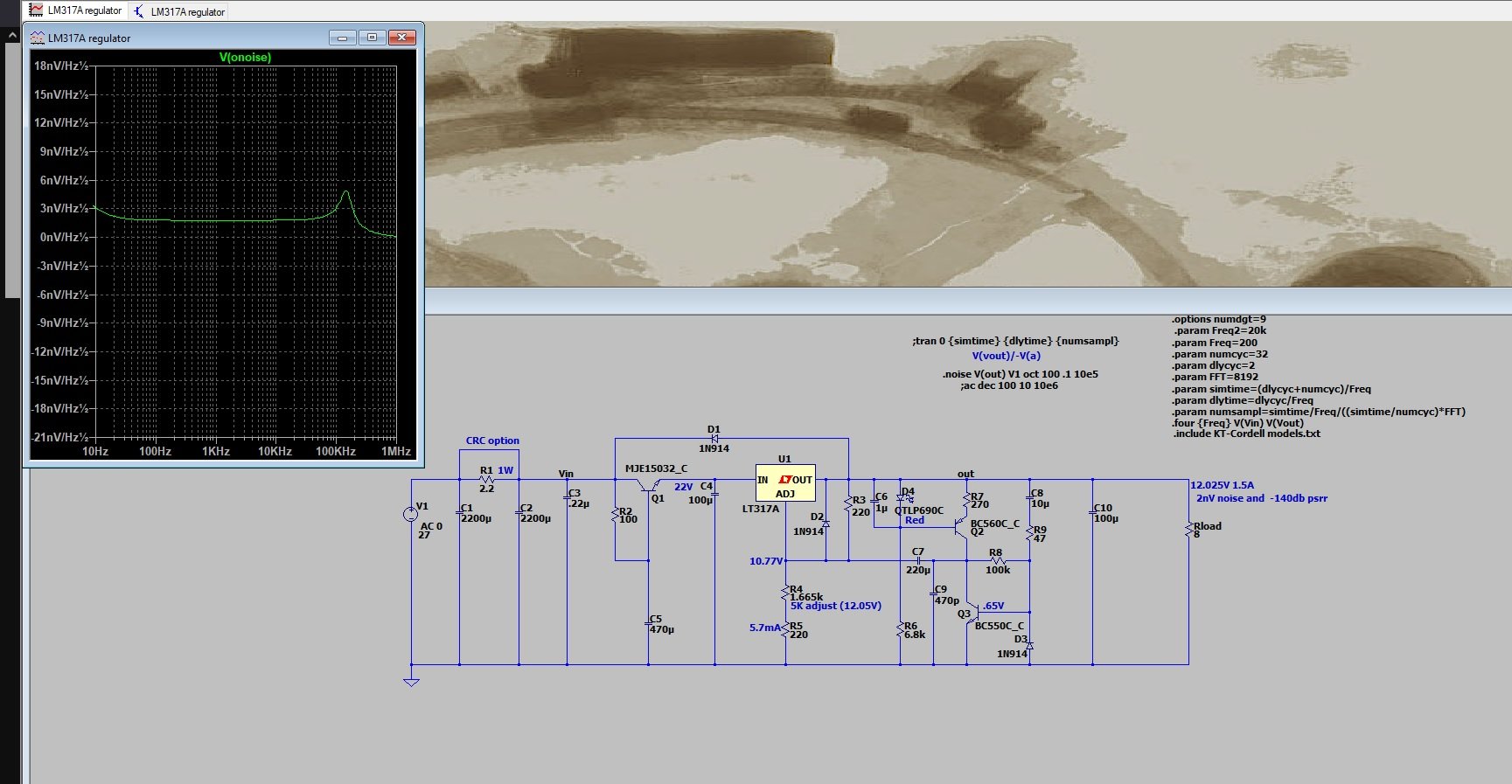Select resistor R3 220 symbol
The image size is (1512, 784).
coord(848,505)
